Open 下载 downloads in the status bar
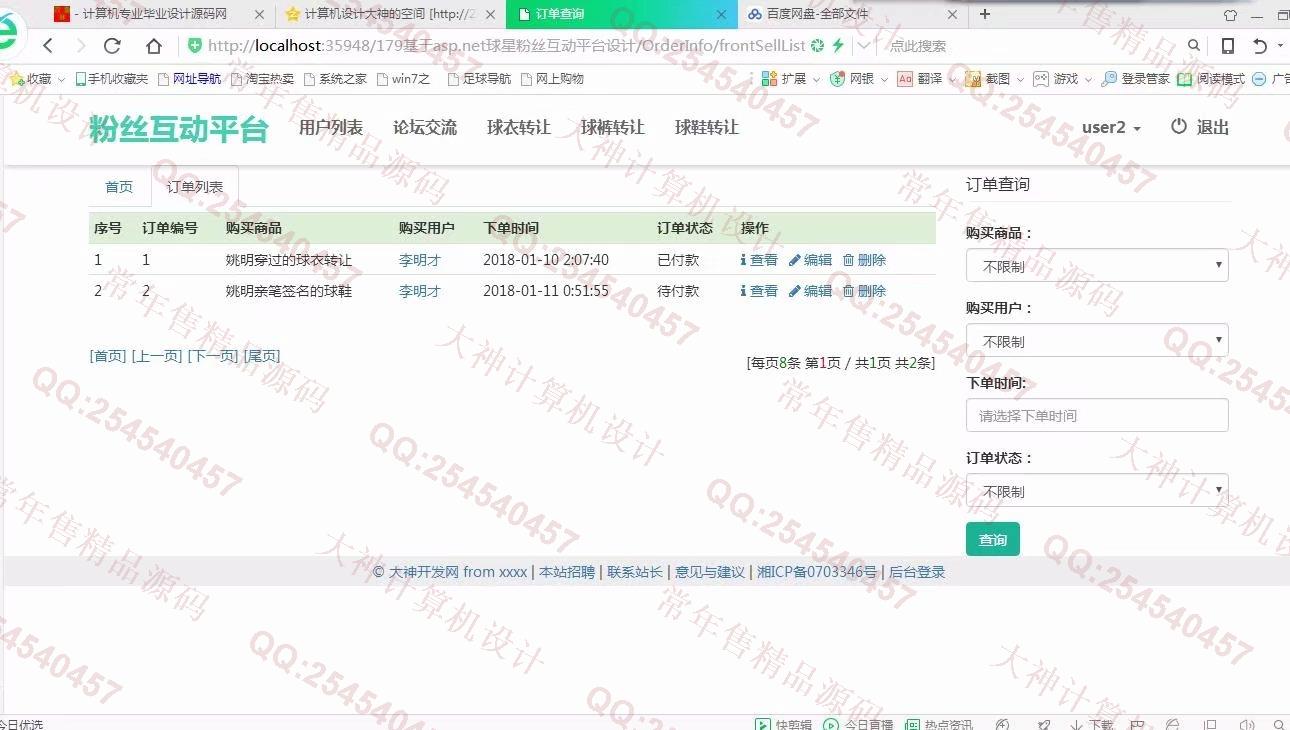The height and width of the screenshot is (730, 1290). click(x=1091, y=724)
